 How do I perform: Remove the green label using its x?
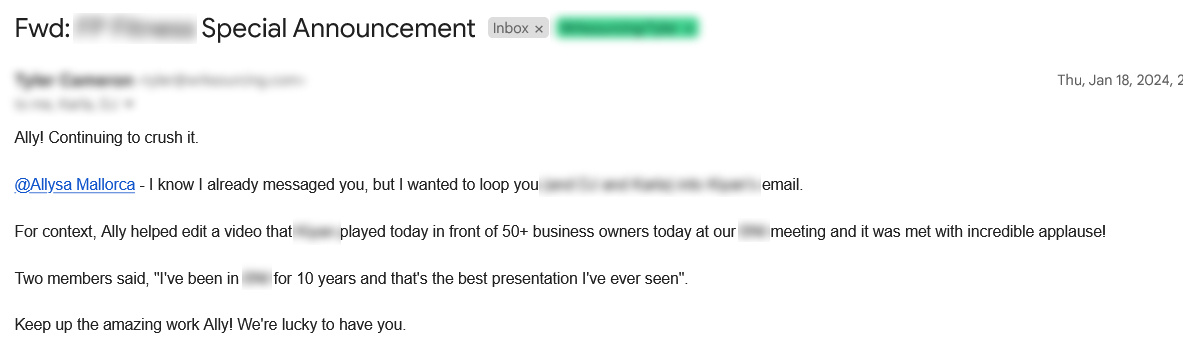tap(688, 29)
